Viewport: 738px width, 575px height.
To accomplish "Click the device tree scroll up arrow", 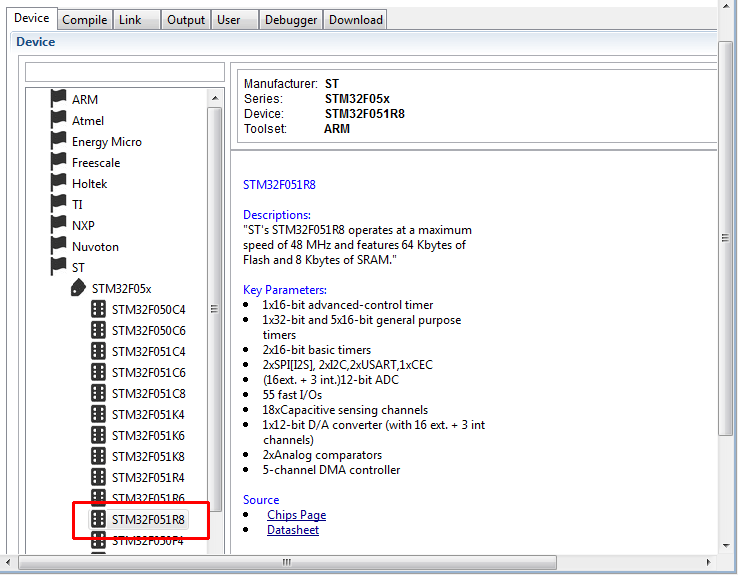I will click(215, 98).
